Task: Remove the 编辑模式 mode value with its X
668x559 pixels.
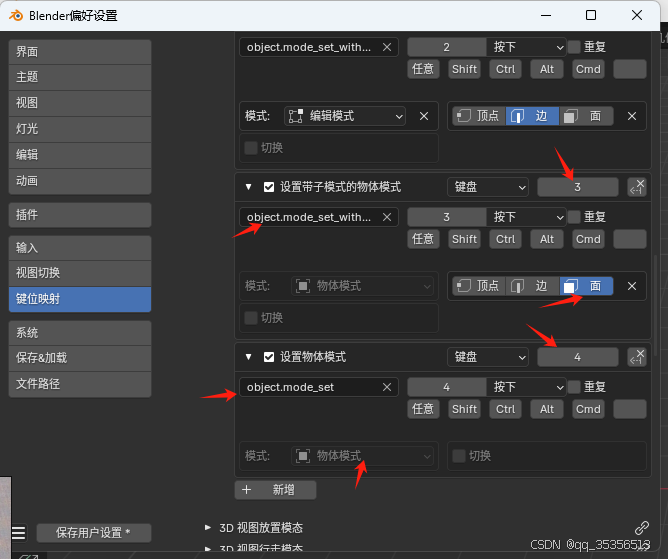Action: click(423, 116)
